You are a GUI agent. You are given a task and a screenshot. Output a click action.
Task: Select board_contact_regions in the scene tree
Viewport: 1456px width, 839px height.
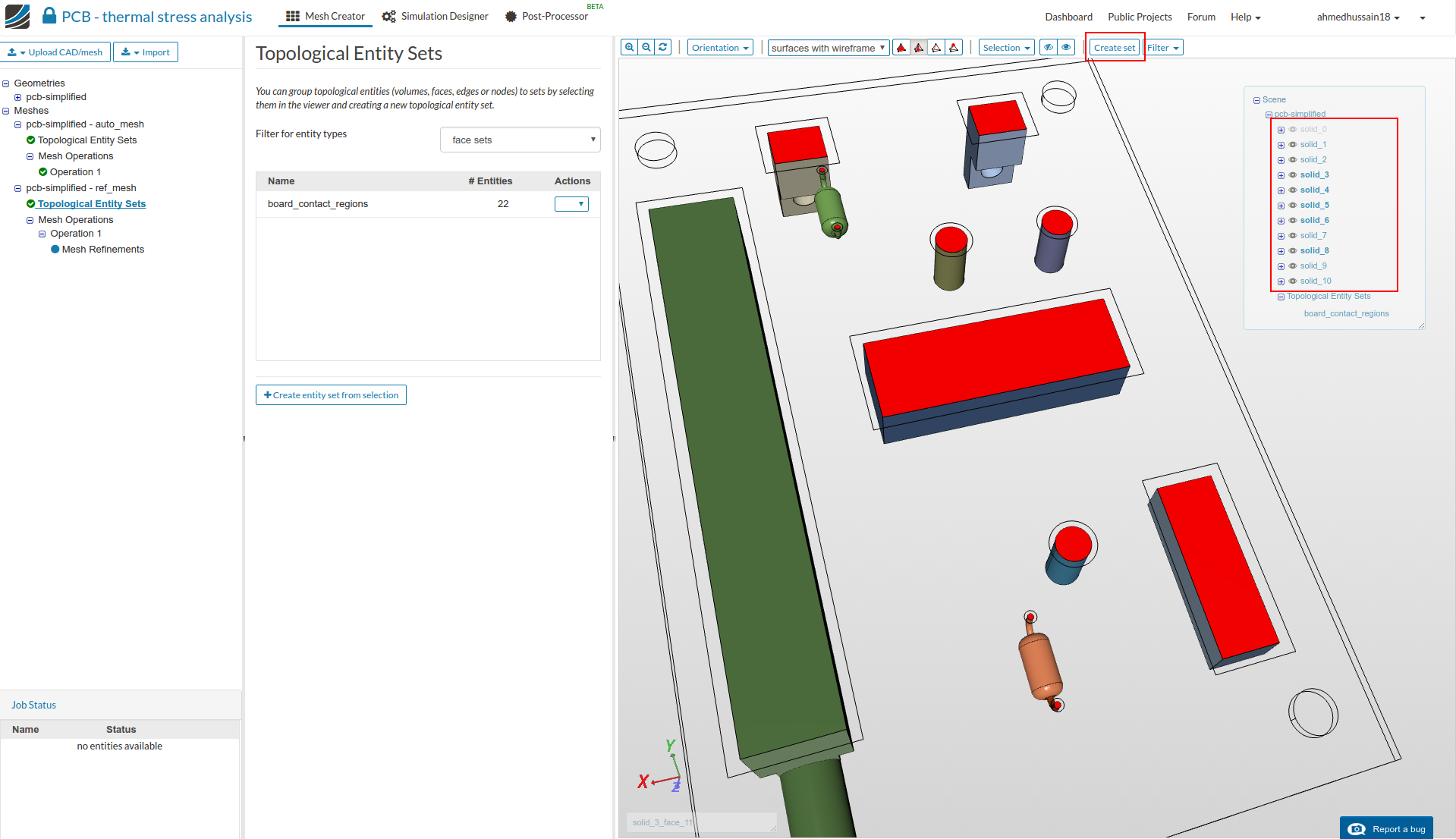1346,313
